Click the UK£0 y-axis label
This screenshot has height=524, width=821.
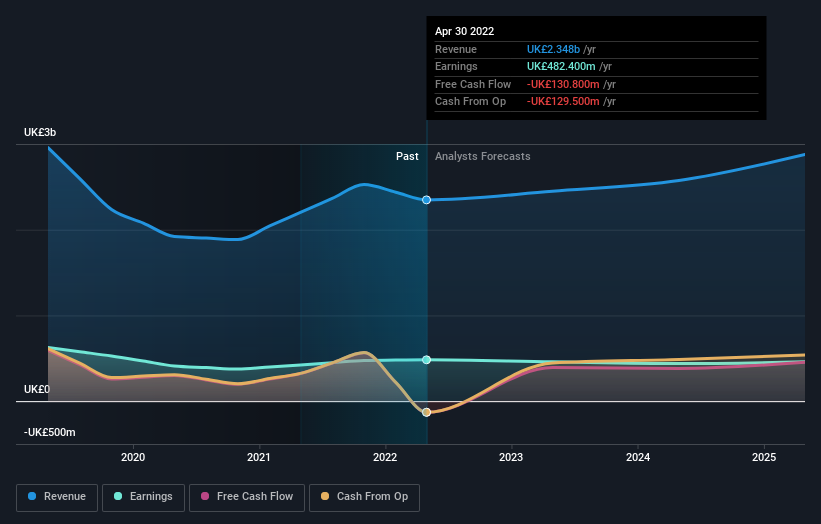point(37,389)
